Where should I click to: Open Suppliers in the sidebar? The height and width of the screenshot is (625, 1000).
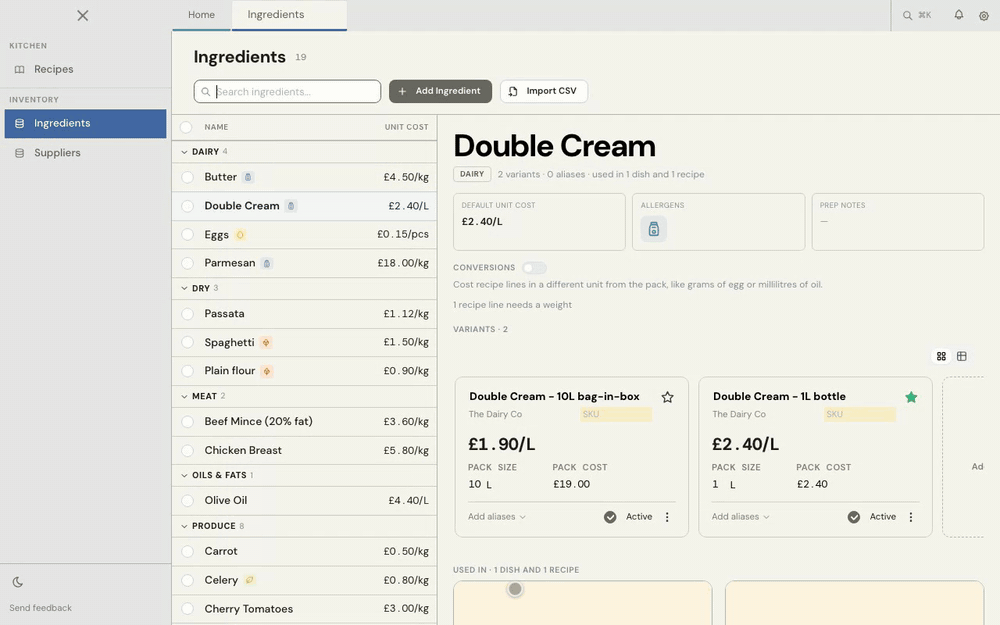coord(85,153)
